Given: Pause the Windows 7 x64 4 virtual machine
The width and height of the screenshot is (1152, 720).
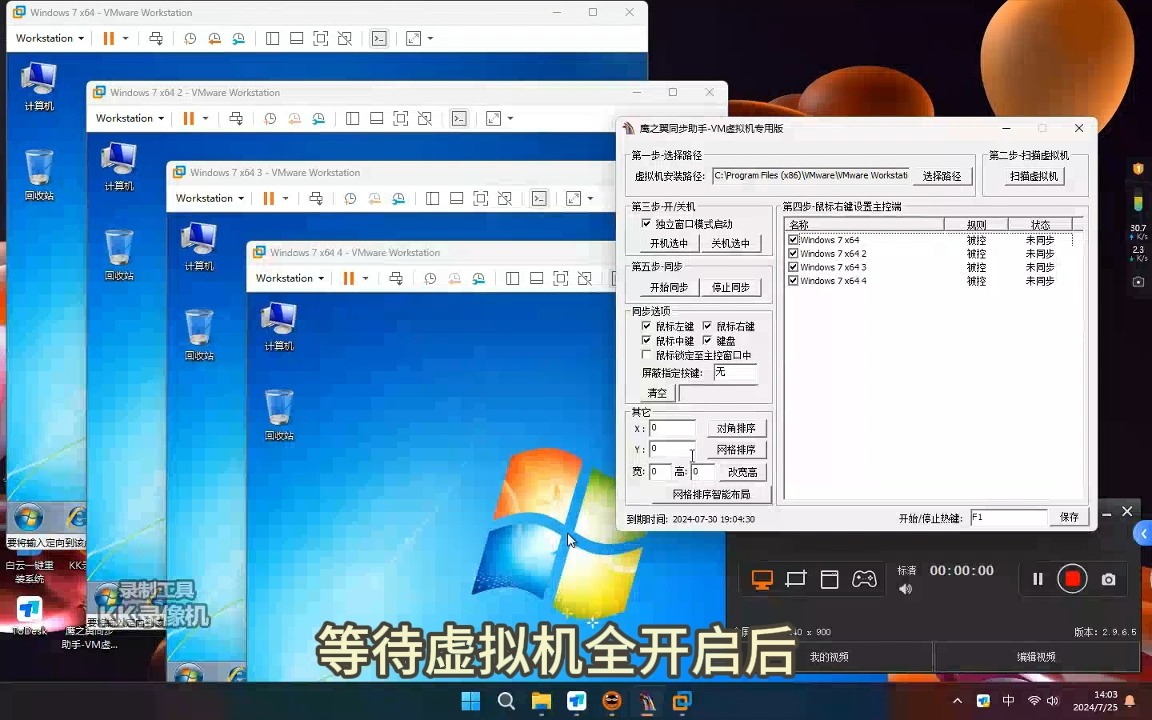Looking at the screenshot, I should click(349, 278).
